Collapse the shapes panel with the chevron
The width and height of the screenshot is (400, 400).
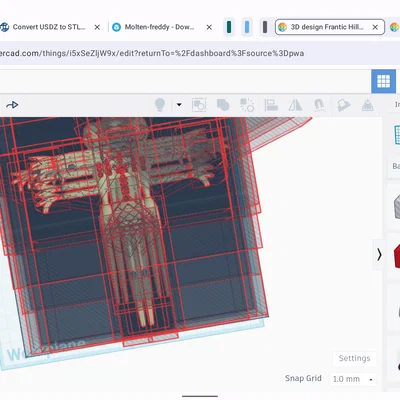point(379,255)
